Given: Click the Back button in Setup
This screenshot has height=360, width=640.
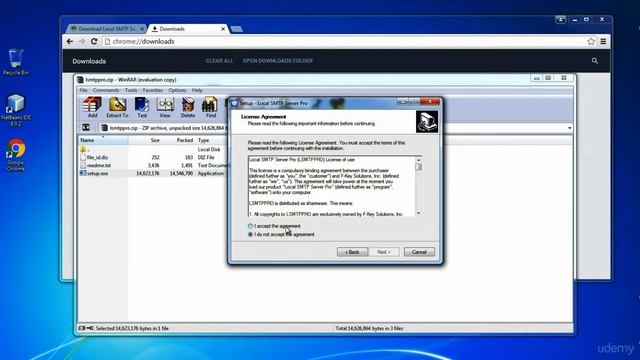Looking at the screenshot, I should coord(352,252).
